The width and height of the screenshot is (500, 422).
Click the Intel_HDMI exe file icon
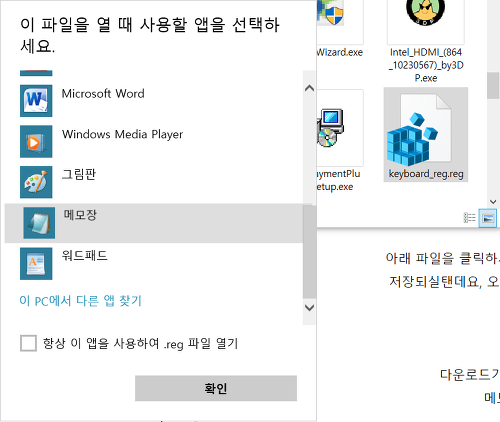[x=425, y=13]
